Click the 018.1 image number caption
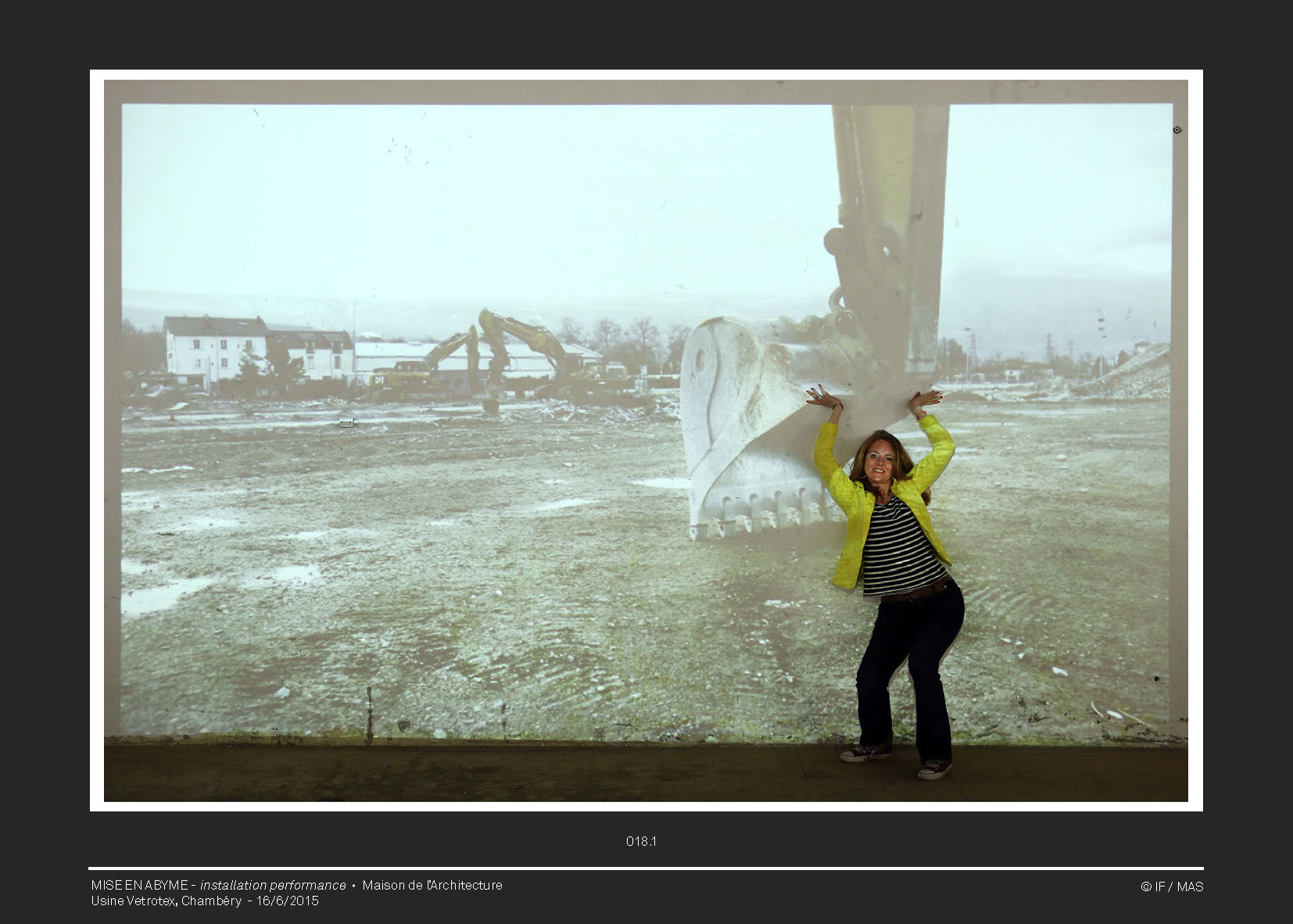This screenshot has height=924, width=1293. [641, 841]
